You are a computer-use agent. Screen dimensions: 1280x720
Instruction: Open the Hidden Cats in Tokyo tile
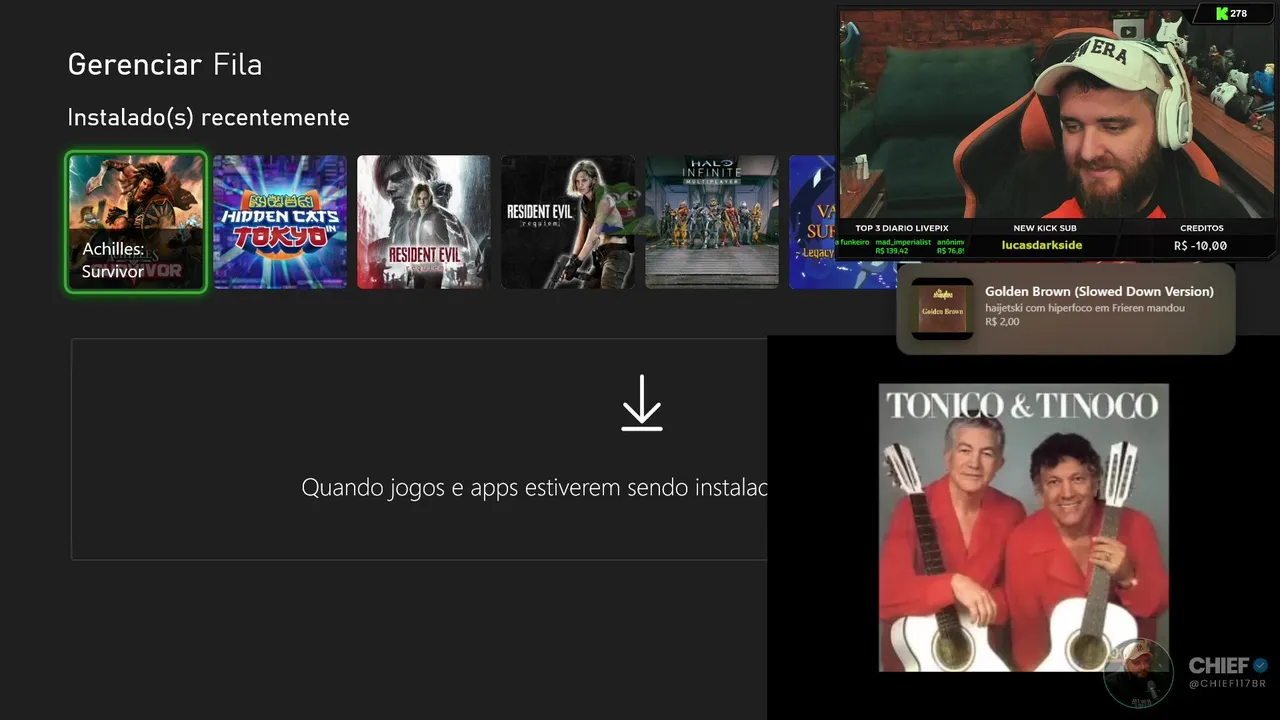tap(280, 222)
